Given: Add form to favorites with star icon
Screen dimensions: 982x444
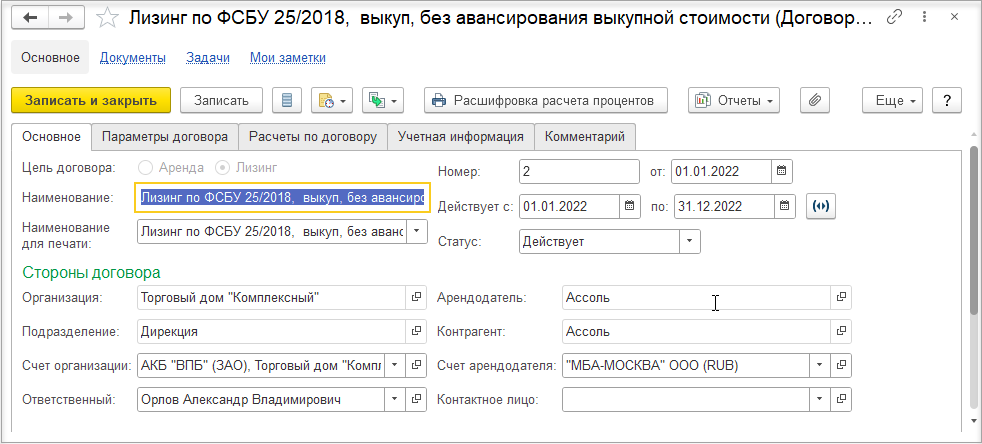Looking at the screenshot, I should coord(108,18).
